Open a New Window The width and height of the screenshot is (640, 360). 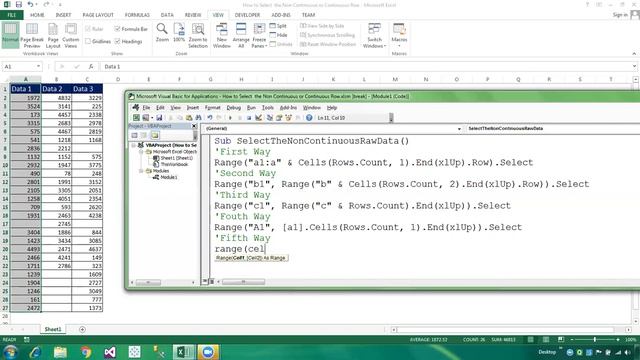coord(222,35)
